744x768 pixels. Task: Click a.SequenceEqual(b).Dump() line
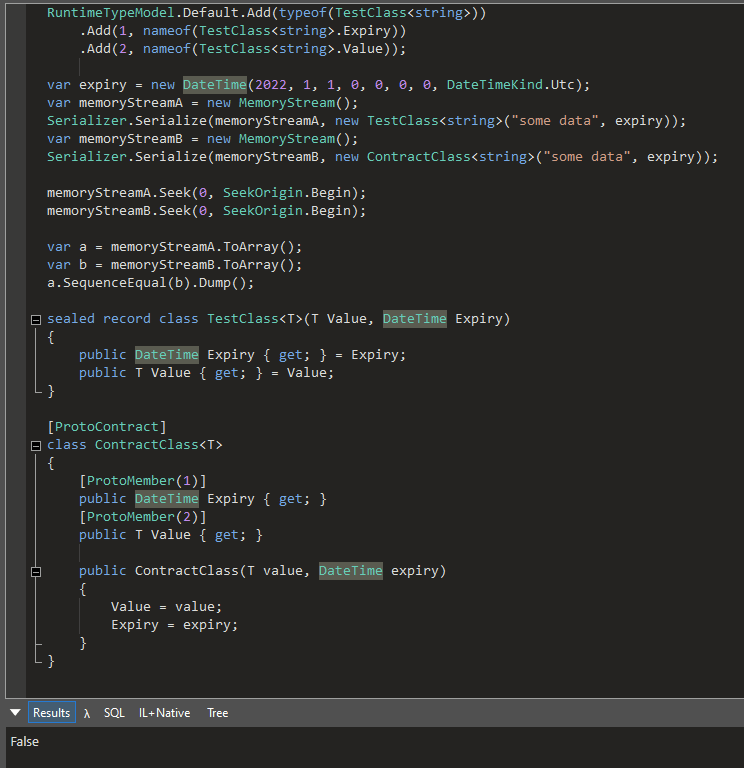click(150, 283)
